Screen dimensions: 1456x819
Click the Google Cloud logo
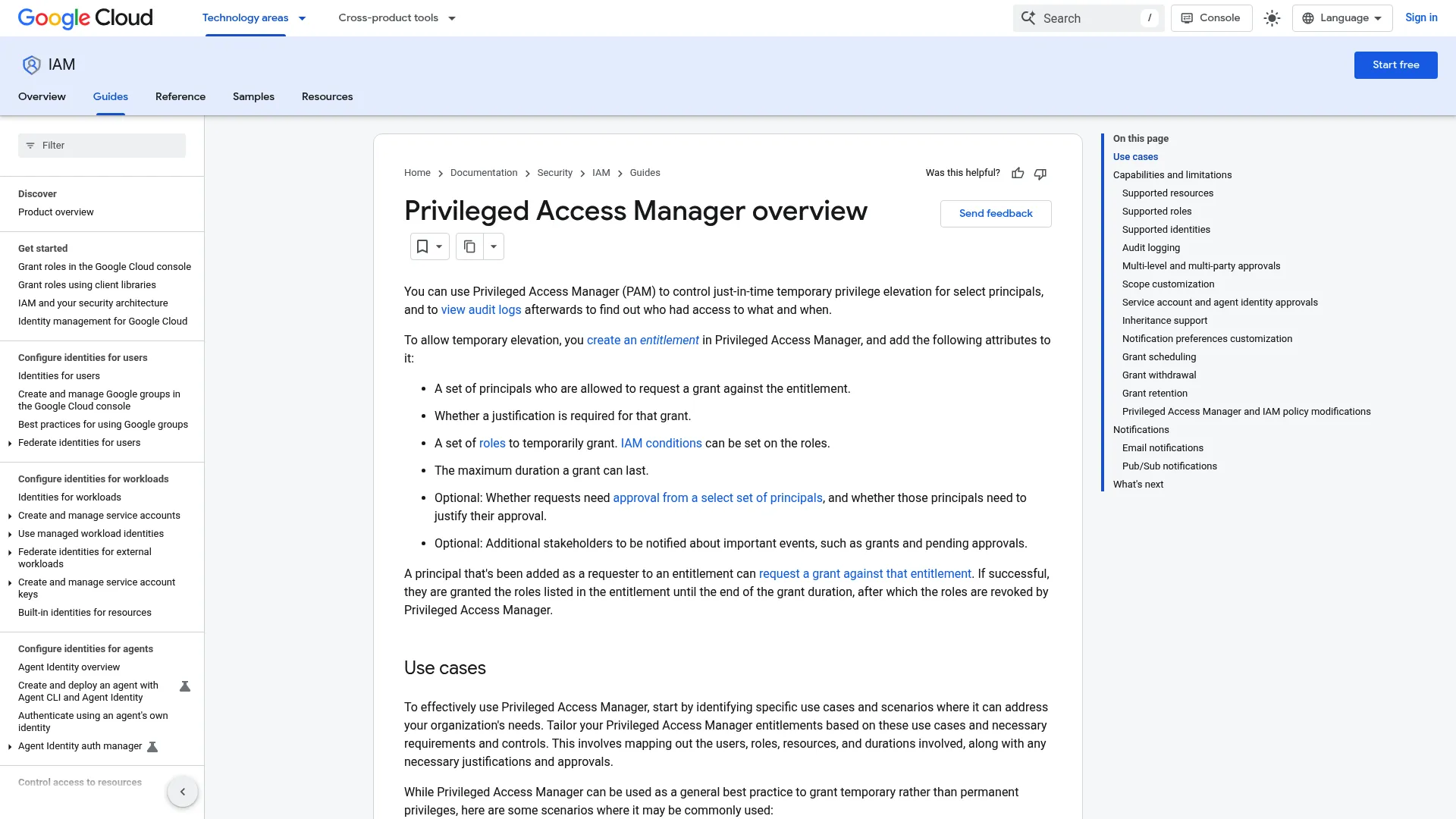click(x=85, y=18)
